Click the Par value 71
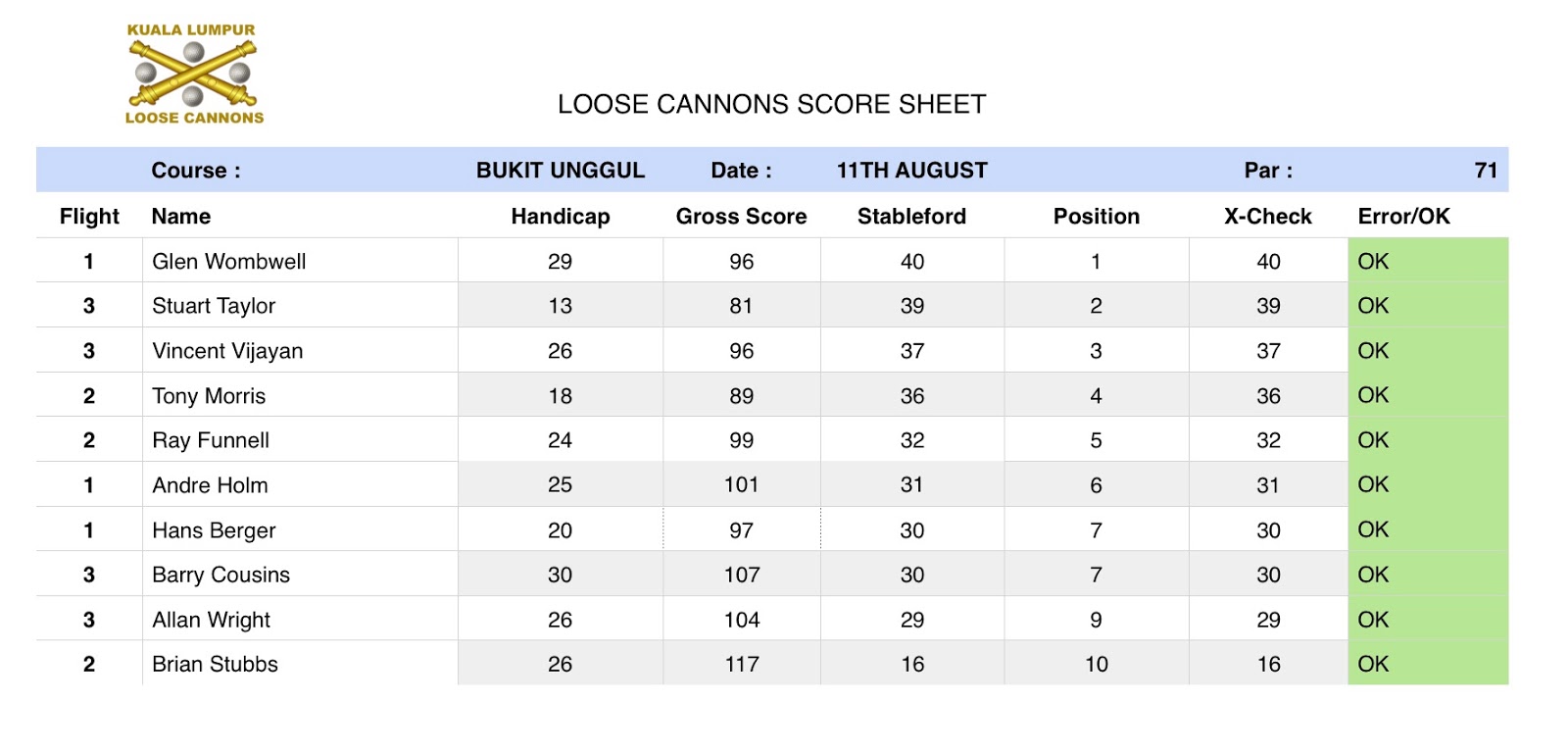The image size is (1568, 752). [x=1485, y=171]
